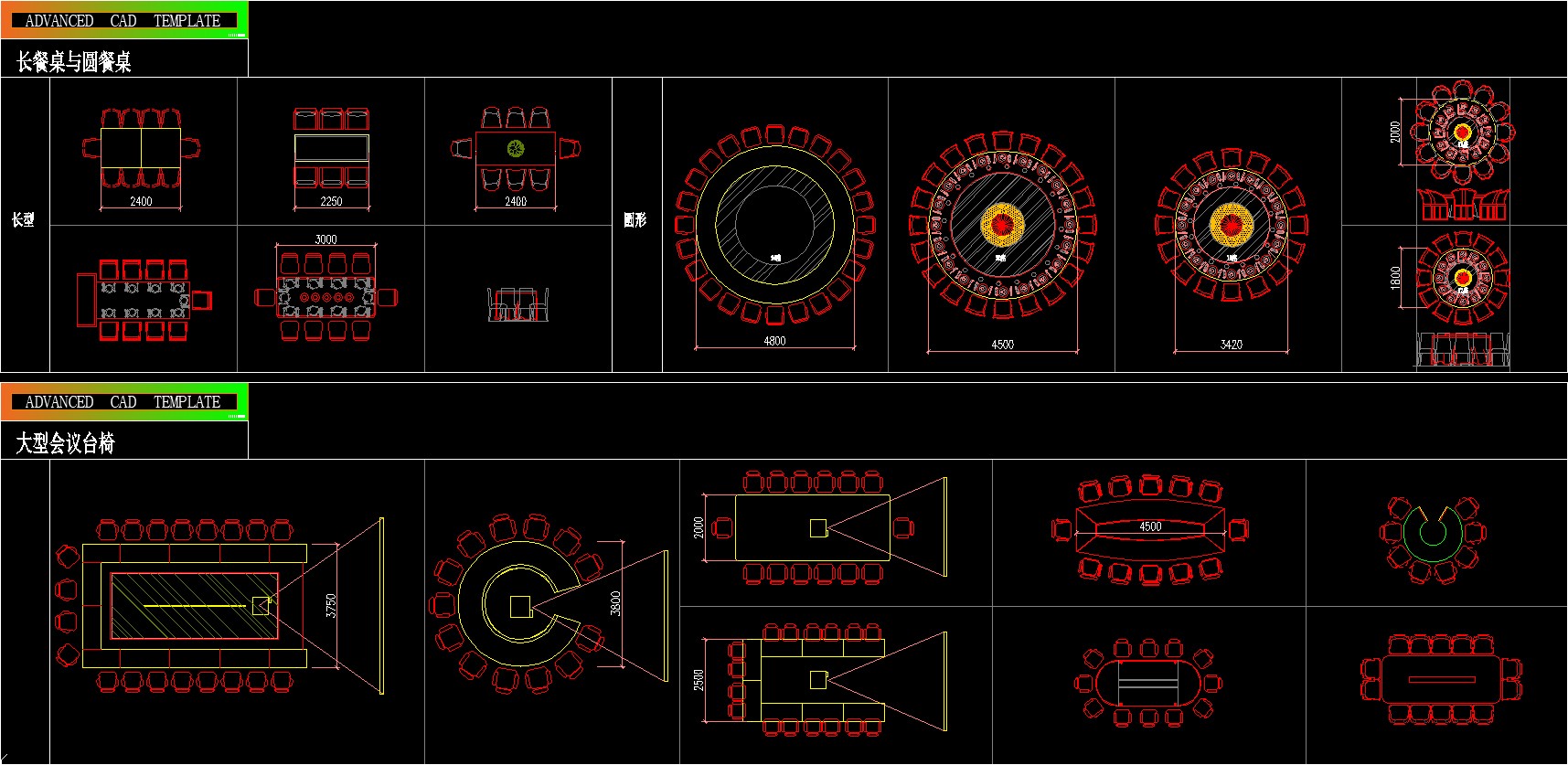Pick the dining table with green plant centerpiece
1568x765 pixels.
pos(516,148)
